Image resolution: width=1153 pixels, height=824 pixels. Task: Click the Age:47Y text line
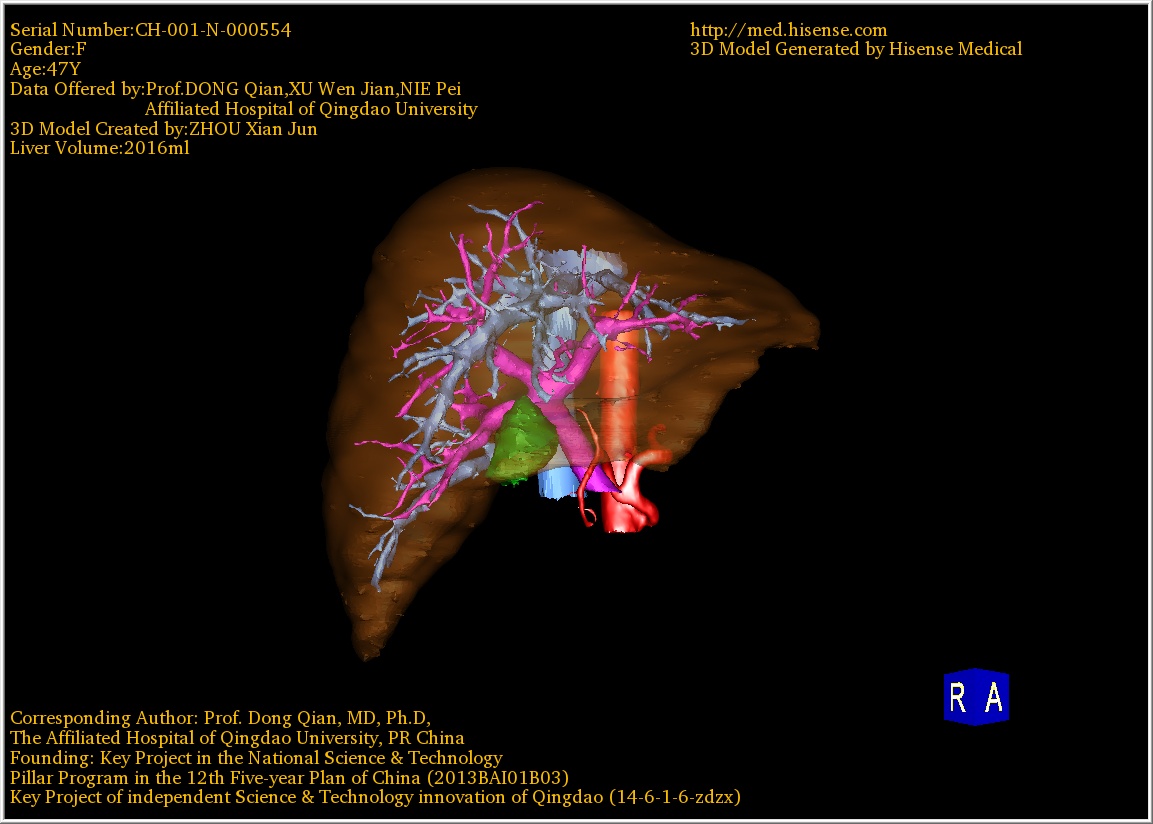pyautogui.click(x=46, y=69)
